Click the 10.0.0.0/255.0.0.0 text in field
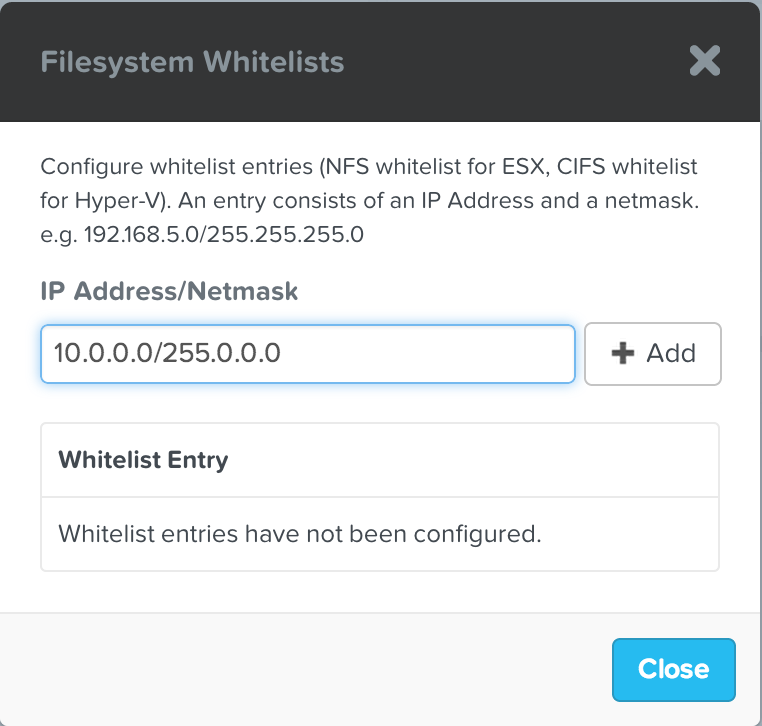762x726 pixels. [x=168, y=353]
